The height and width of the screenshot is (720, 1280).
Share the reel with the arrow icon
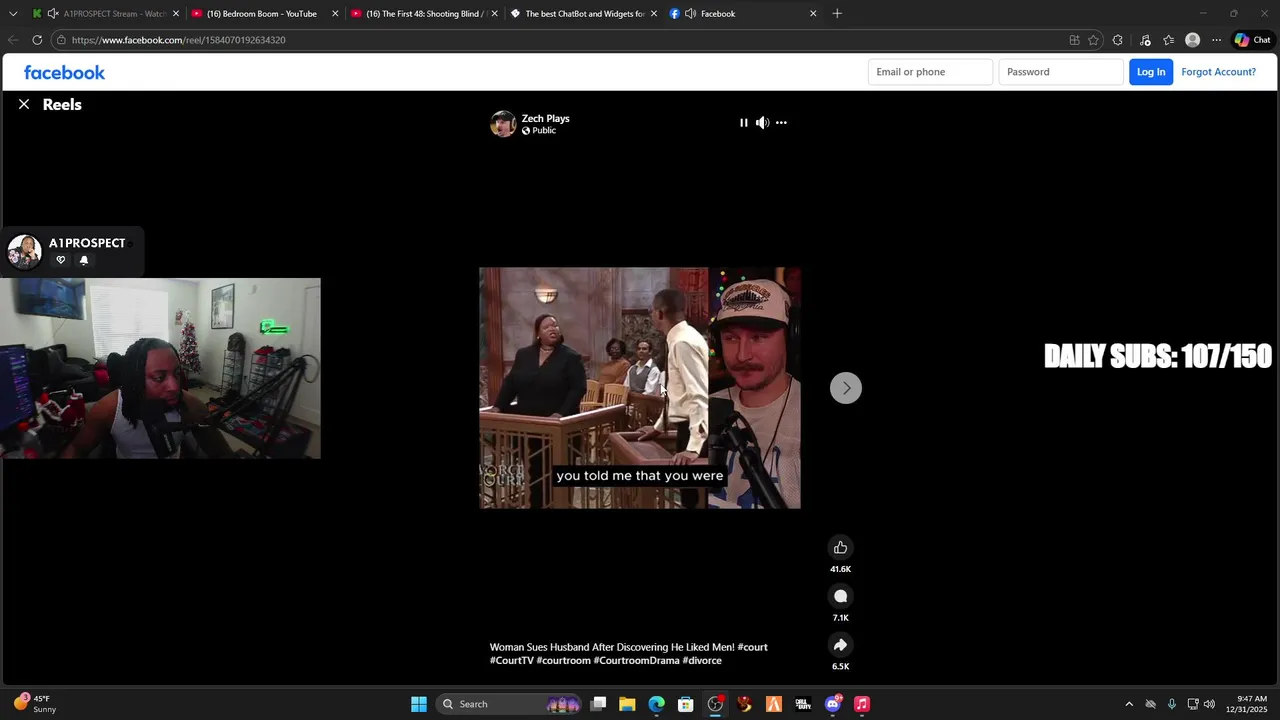840,645
